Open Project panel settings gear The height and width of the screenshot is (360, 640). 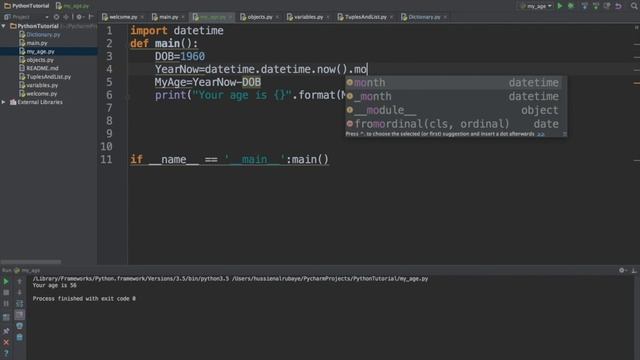coord(79,17)
